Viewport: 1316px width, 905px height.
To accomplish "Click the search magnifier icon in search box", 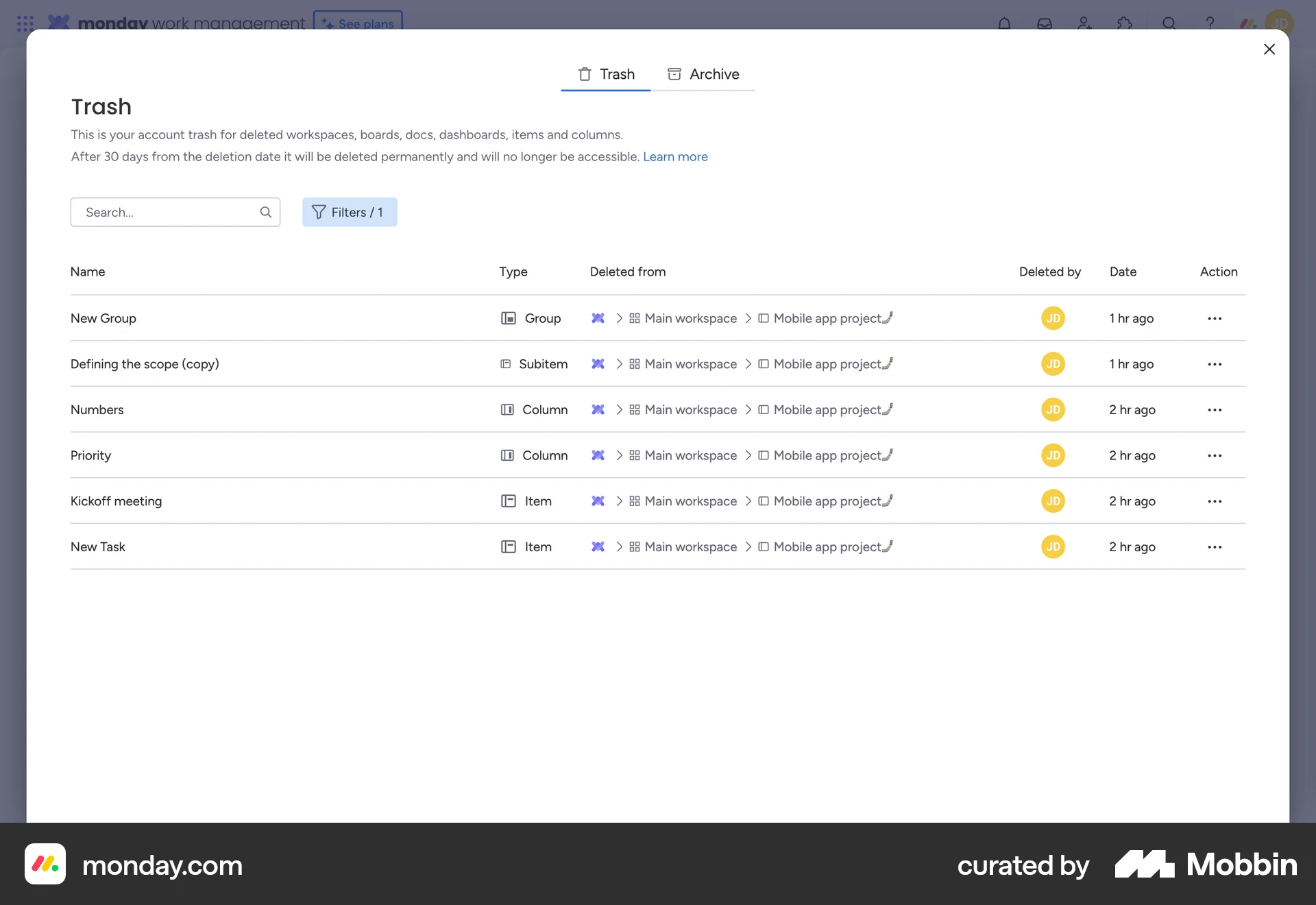I will click(x=266, y=213).
